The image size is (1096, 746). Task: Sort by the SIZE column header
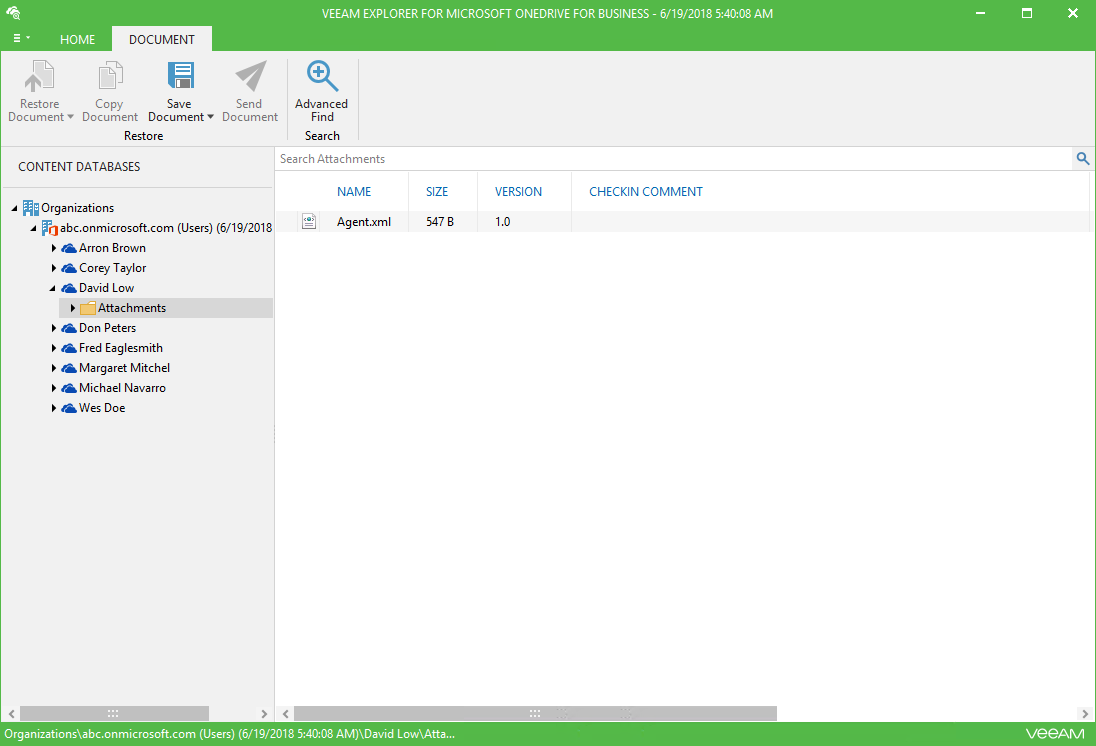tap(437, 192)
